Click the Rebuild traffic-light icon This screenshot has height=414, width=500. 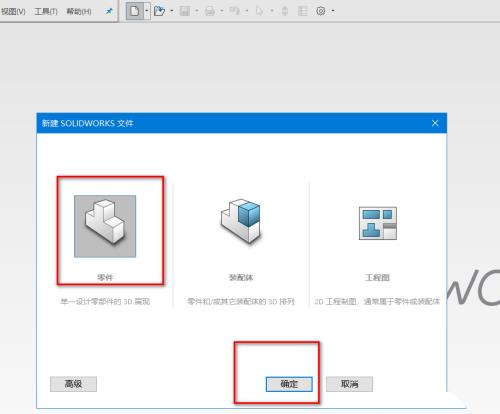285,11
